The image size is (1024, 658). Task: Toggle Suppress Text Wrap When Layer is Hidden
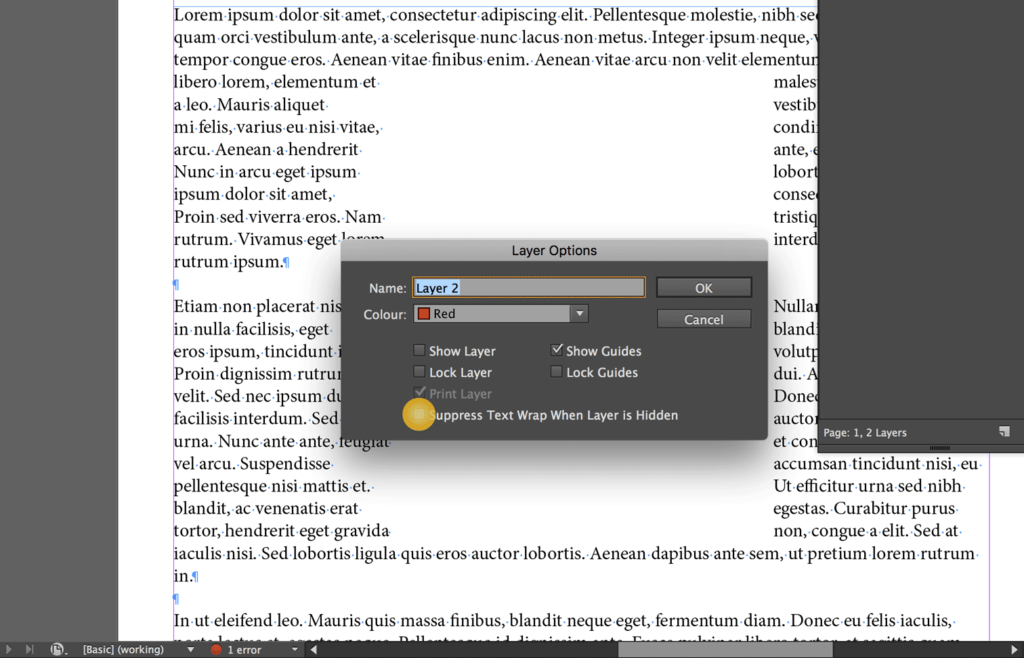coord(419,414)
